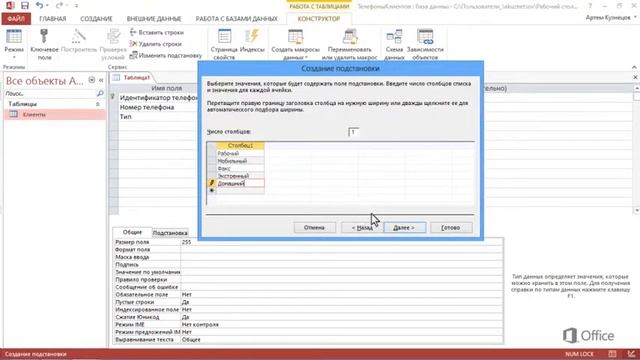Click the Обязательное поле property value
Screen dimensions: 640x360
tap(342, 294)
